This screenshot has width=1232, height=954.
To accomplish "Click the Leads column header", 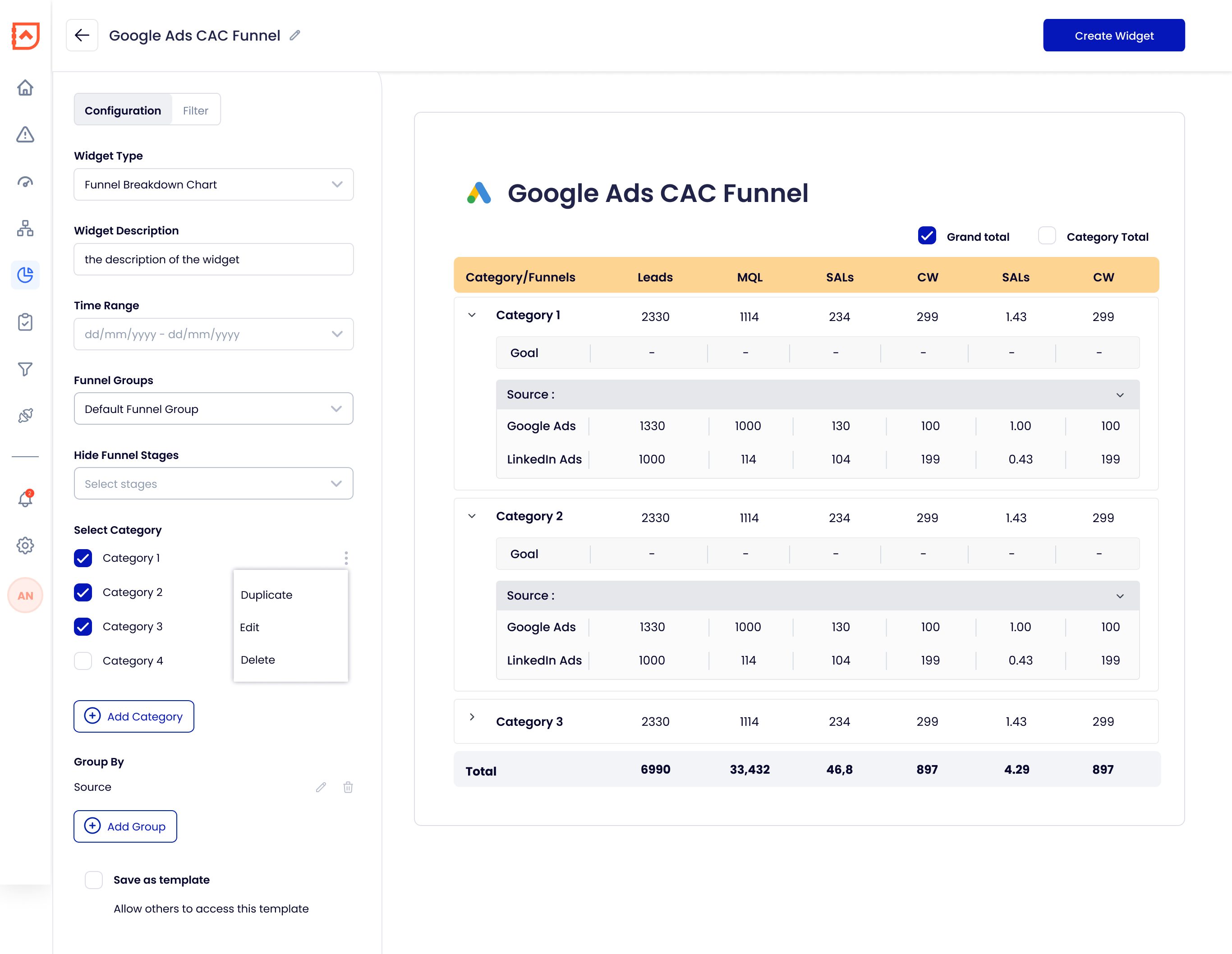I will [655, 277].
